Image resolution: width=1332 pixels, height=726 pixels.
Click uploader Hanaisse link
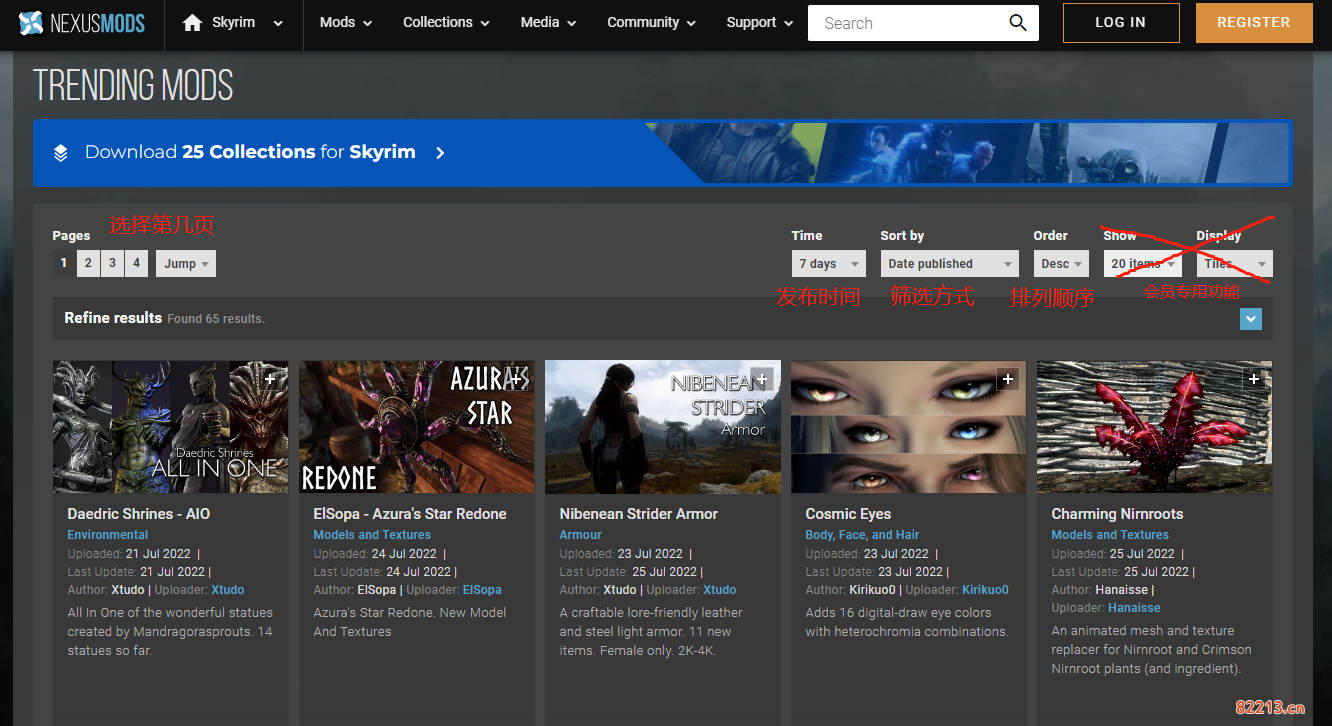click(x=1134, y=608)
